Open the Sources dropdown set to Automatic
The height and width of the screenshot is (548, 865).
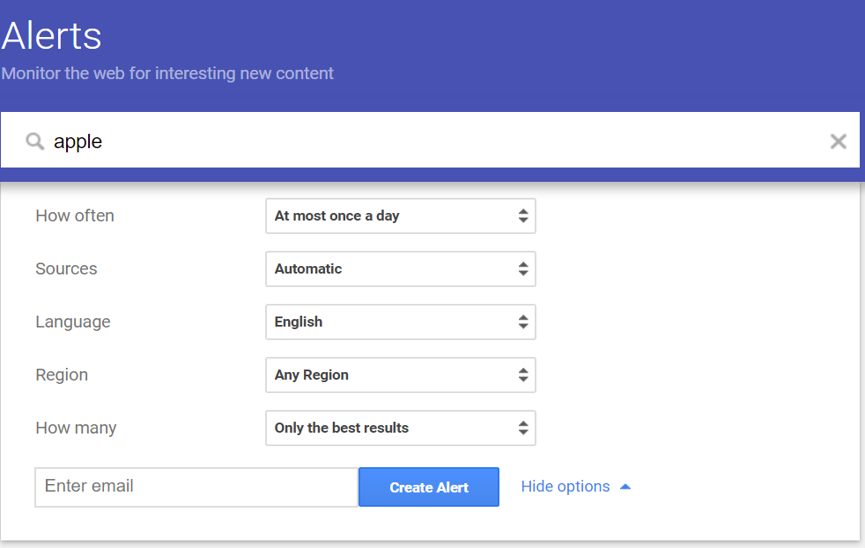tap(401, 269)
